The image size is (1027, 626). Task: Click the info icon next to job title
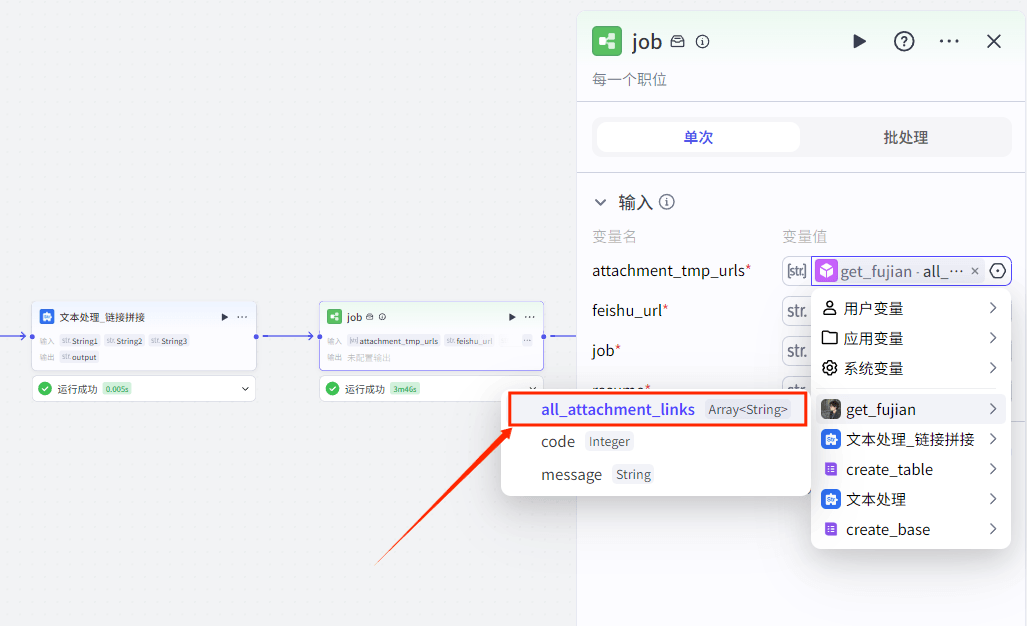click(x=702, y=42)
